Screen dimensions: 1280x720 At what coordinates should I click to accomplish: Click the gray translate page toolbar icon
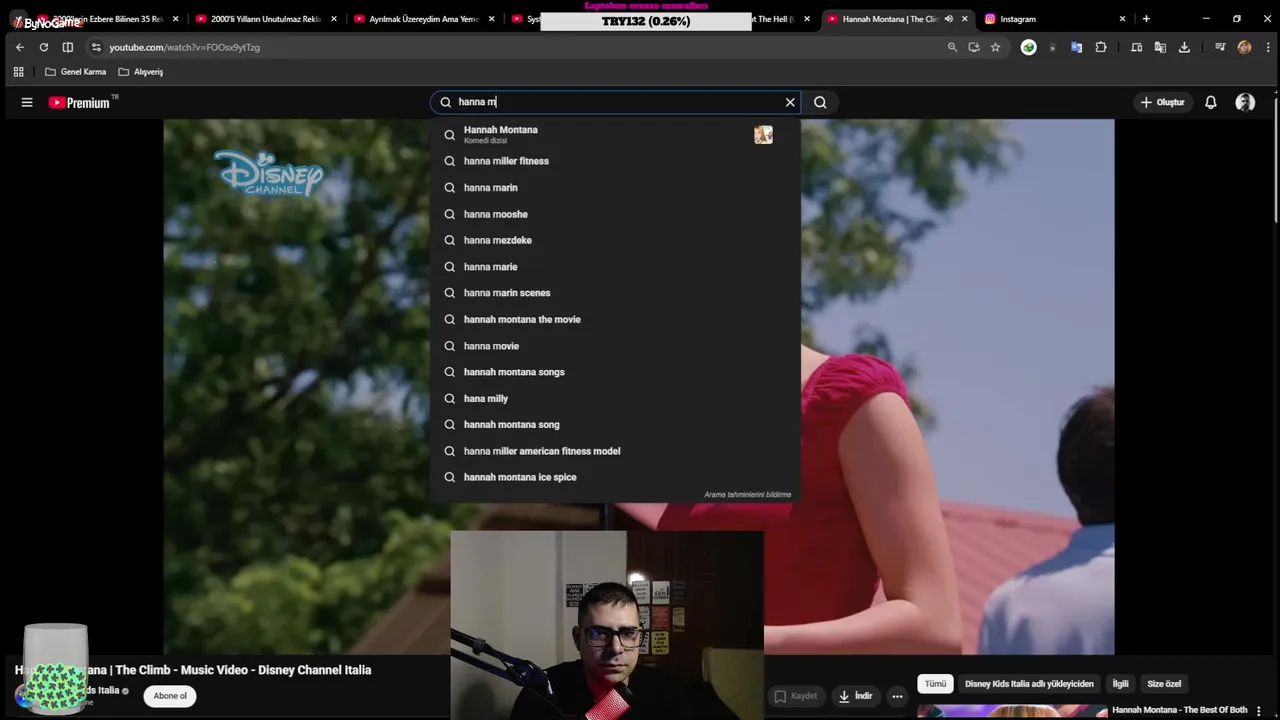point(1160,47)
